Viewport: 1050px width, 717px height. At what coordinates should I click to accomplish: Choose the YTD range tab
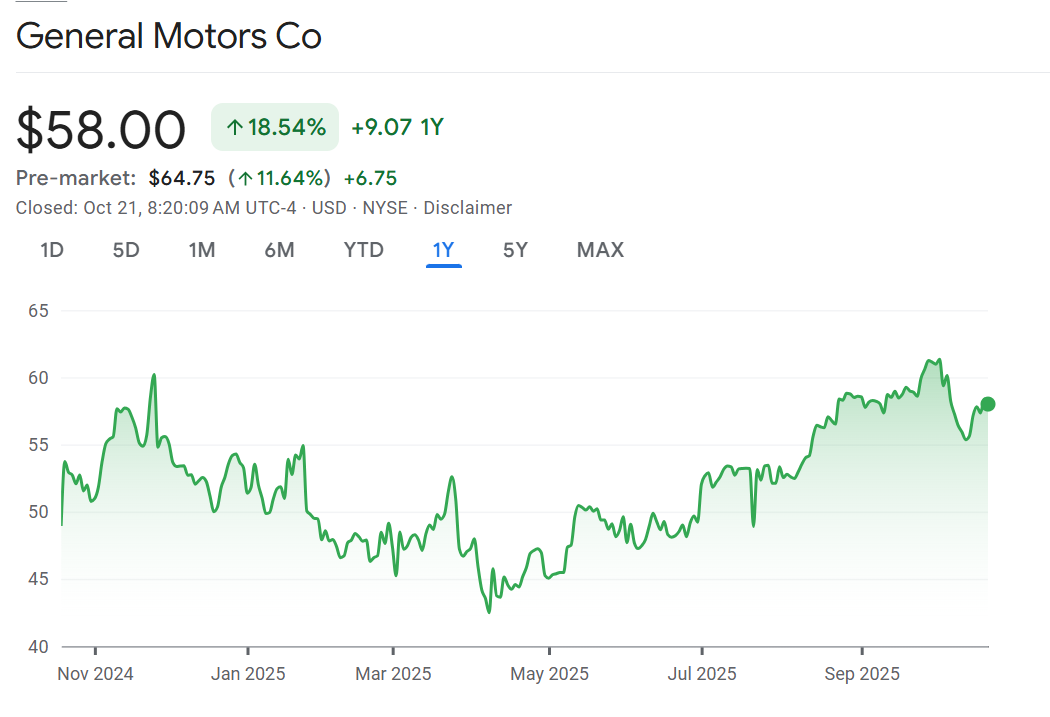click(364, 250)
